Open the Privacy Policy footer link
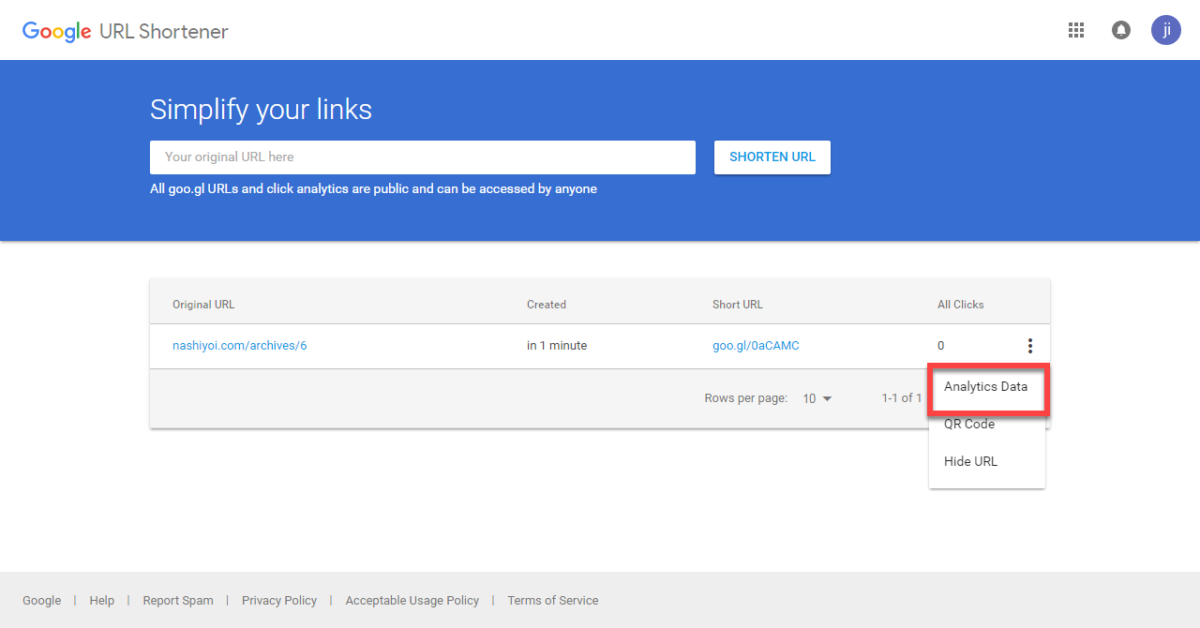 click(279, 600)
